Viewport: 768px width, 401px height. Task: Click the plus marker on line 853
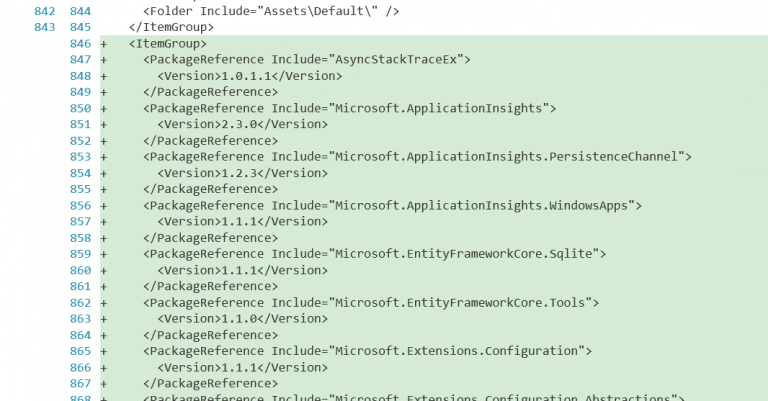pos(104,157)
